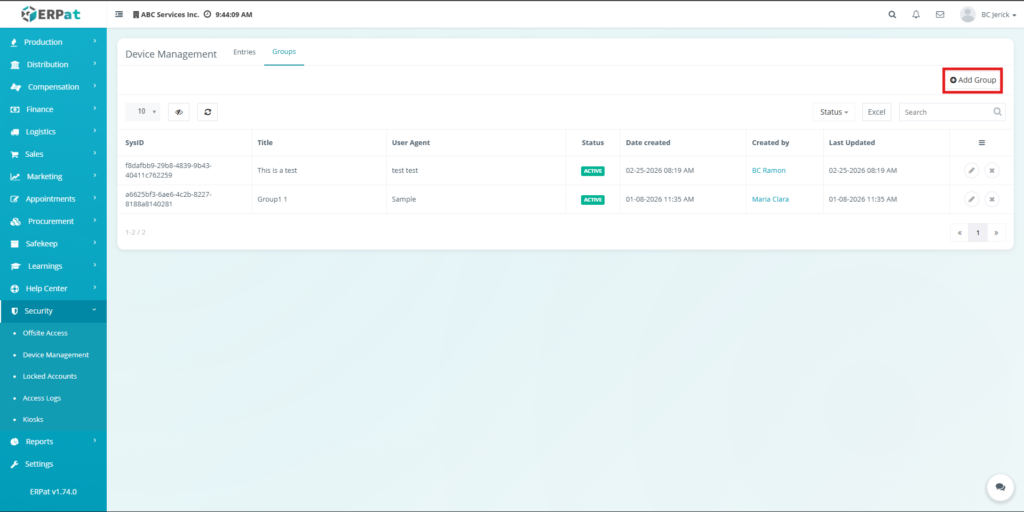This screenshot has height=512, width=1024.
Task: Export the table with the Excel button
Action: coord(876,112)
